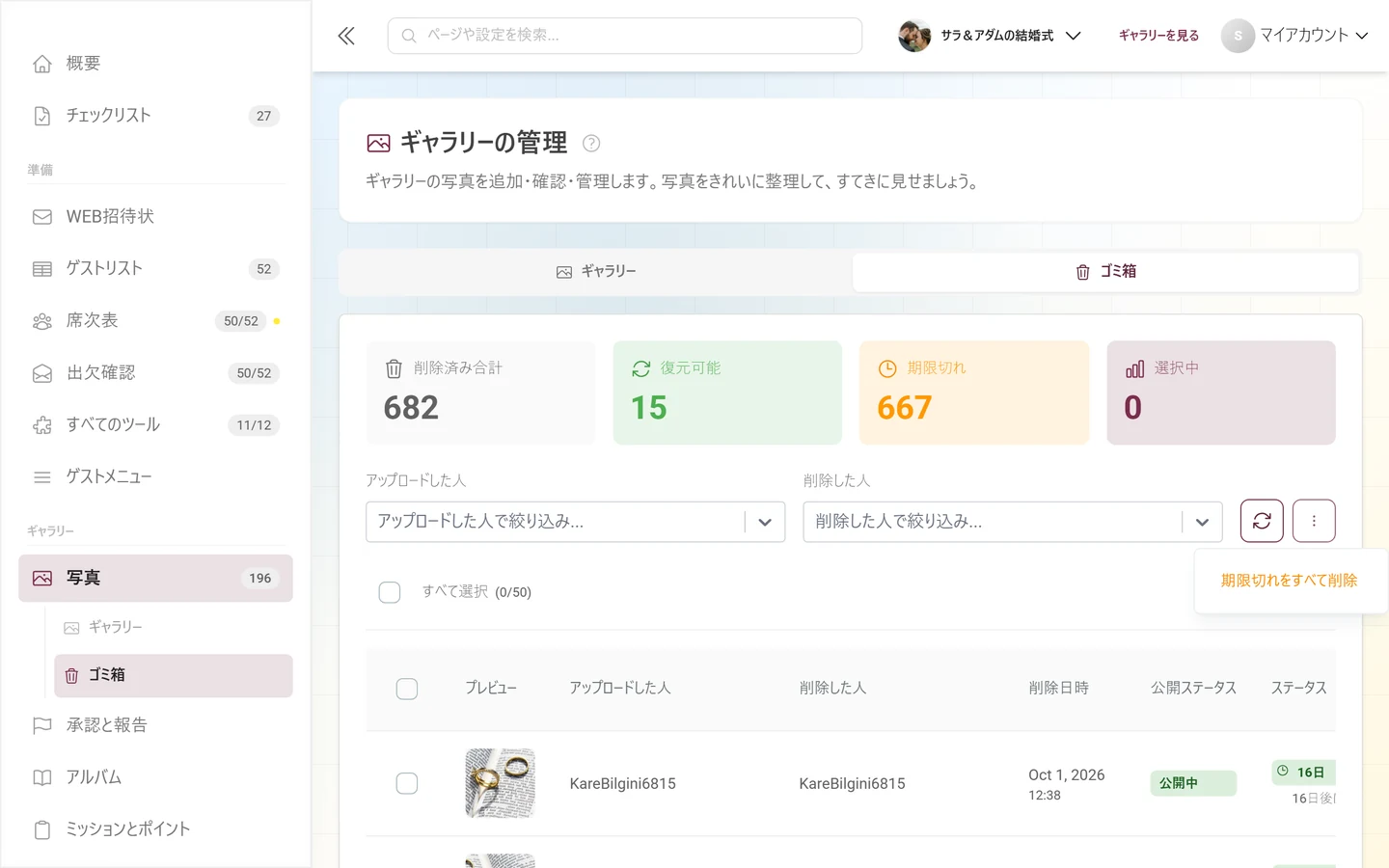The image size is (1389, 868).
Task: Open ミッションとポイント clipboard item
Action: coord(155,829)
